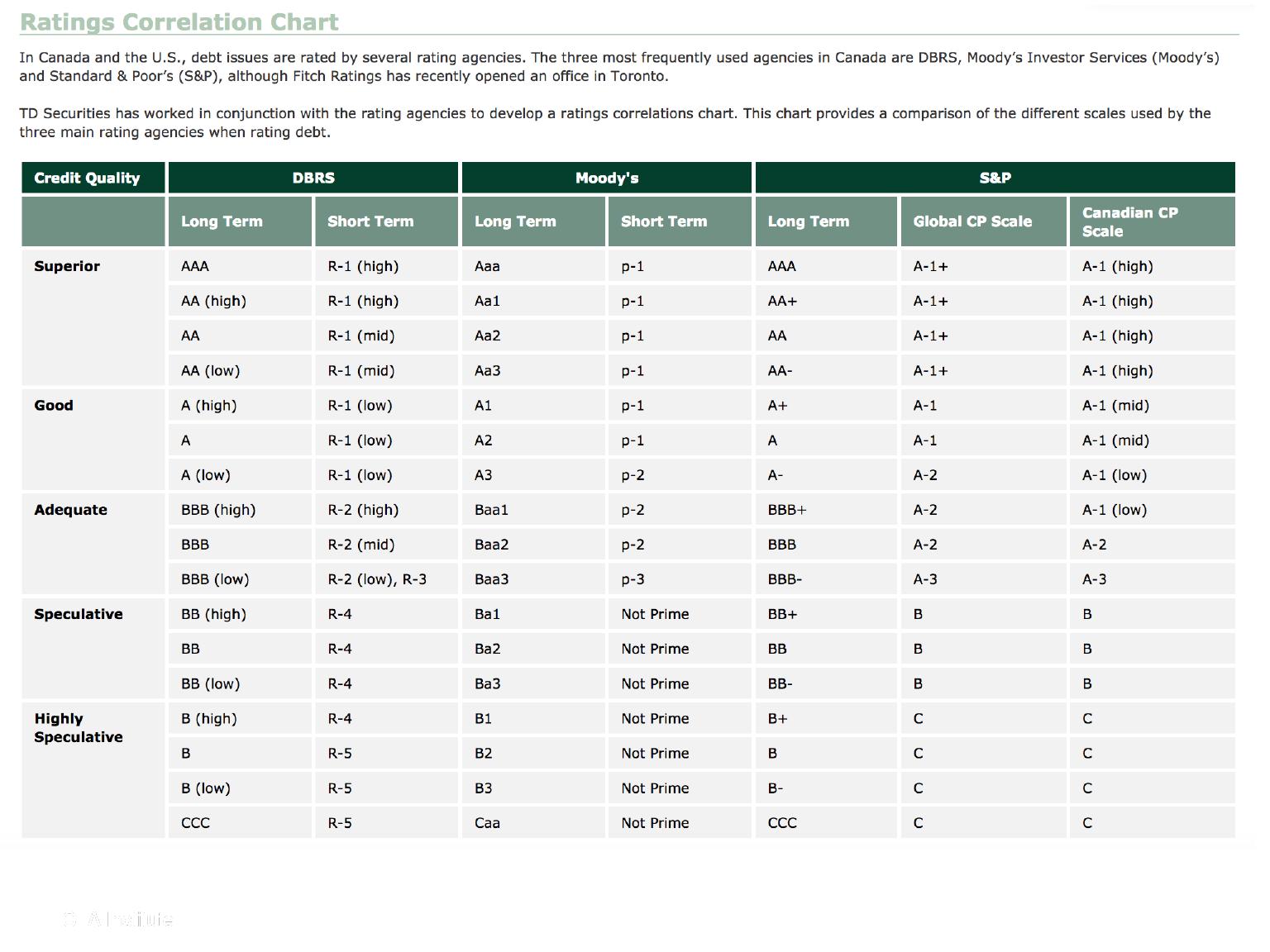Select S&P 'BBB+' long term cell

[826, 510]
